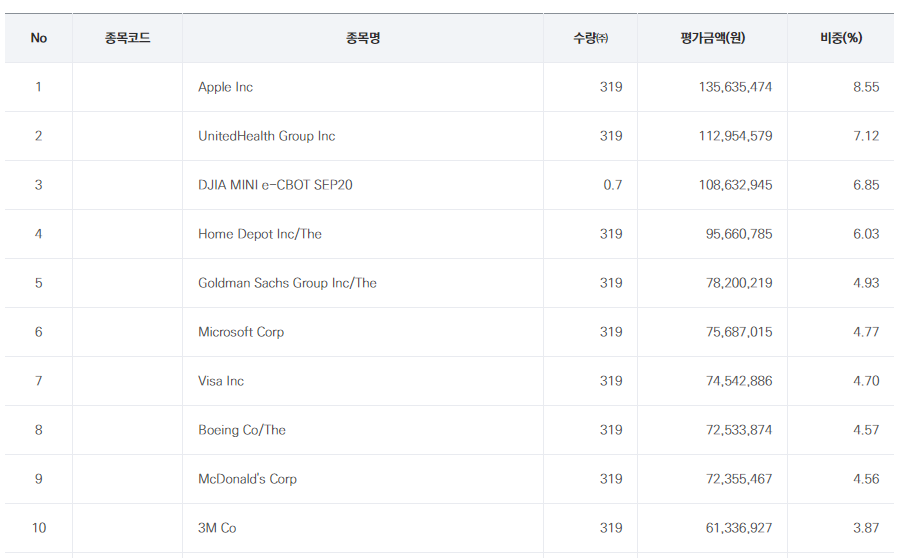
Task: Click valuation amount 74,542,886
Action: (x=739, y=381)
